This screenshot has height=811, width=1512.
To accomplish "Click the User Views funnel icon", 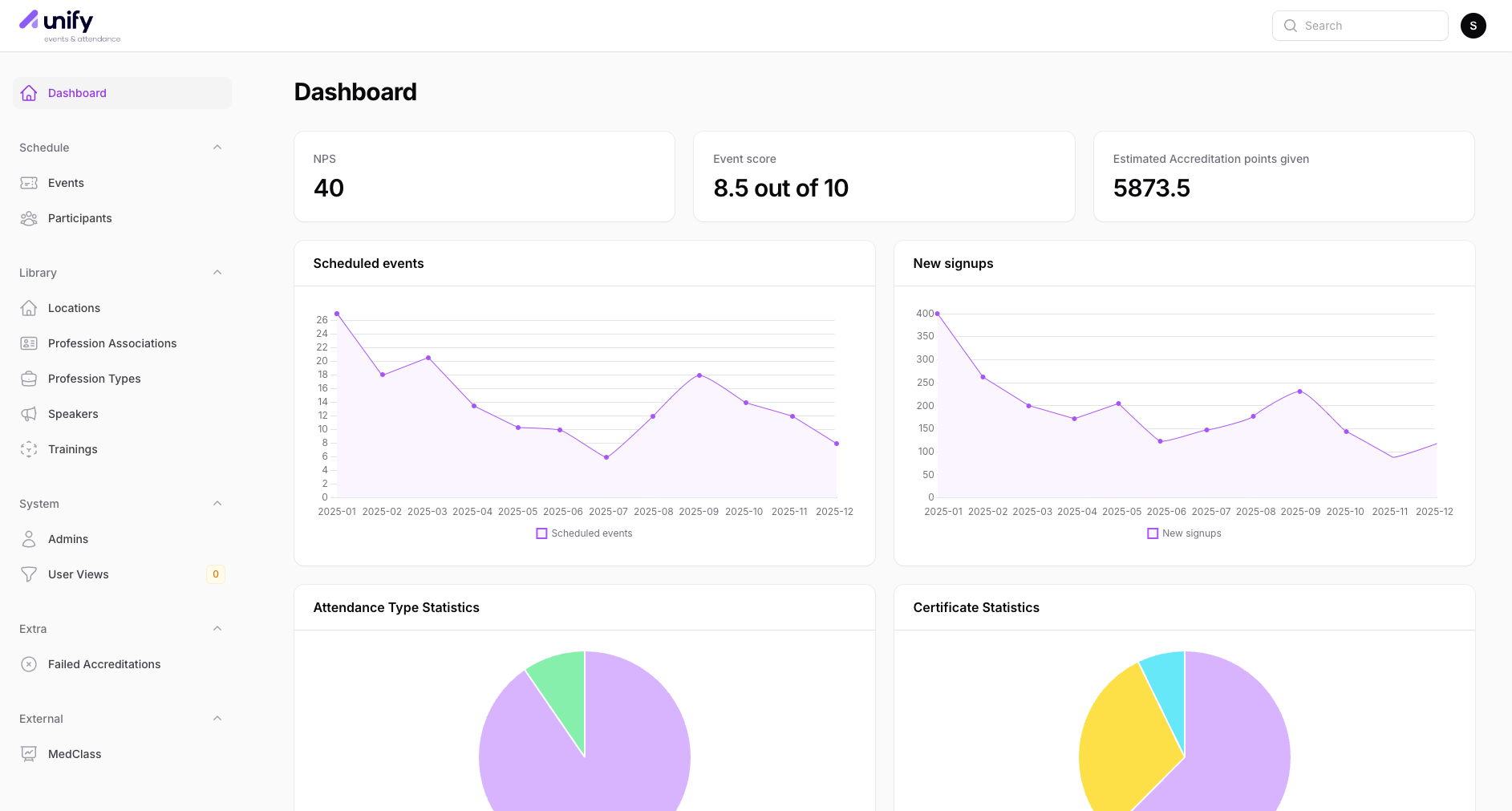I will coord(29,574).
